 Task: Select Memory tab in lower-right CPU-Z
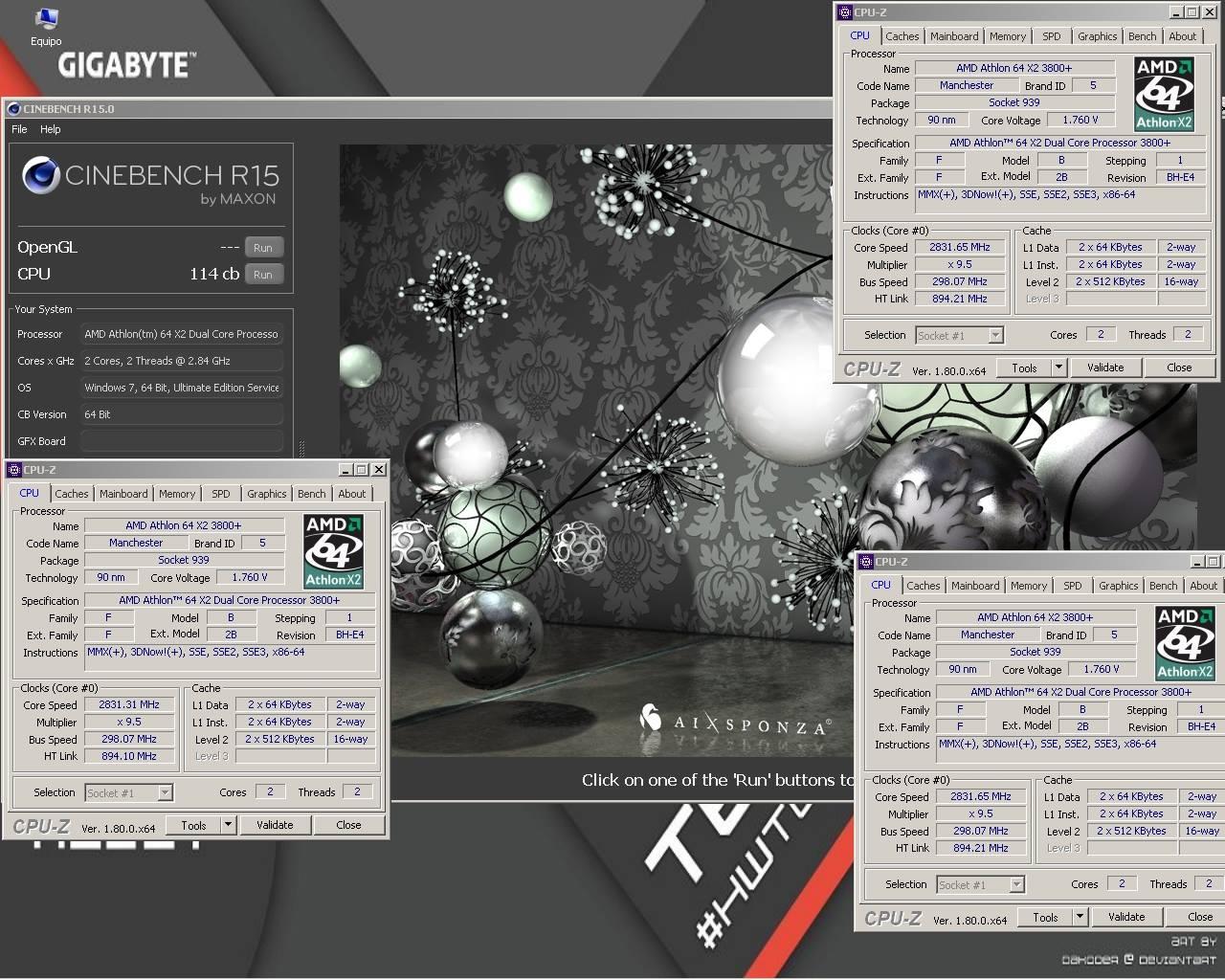[x=1029, y=586]
